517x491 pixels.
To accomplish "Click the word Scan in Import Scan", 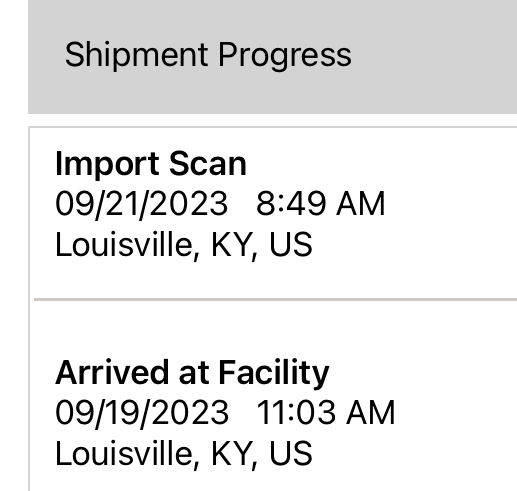I will pyautogui.click(x=208, y=163).
